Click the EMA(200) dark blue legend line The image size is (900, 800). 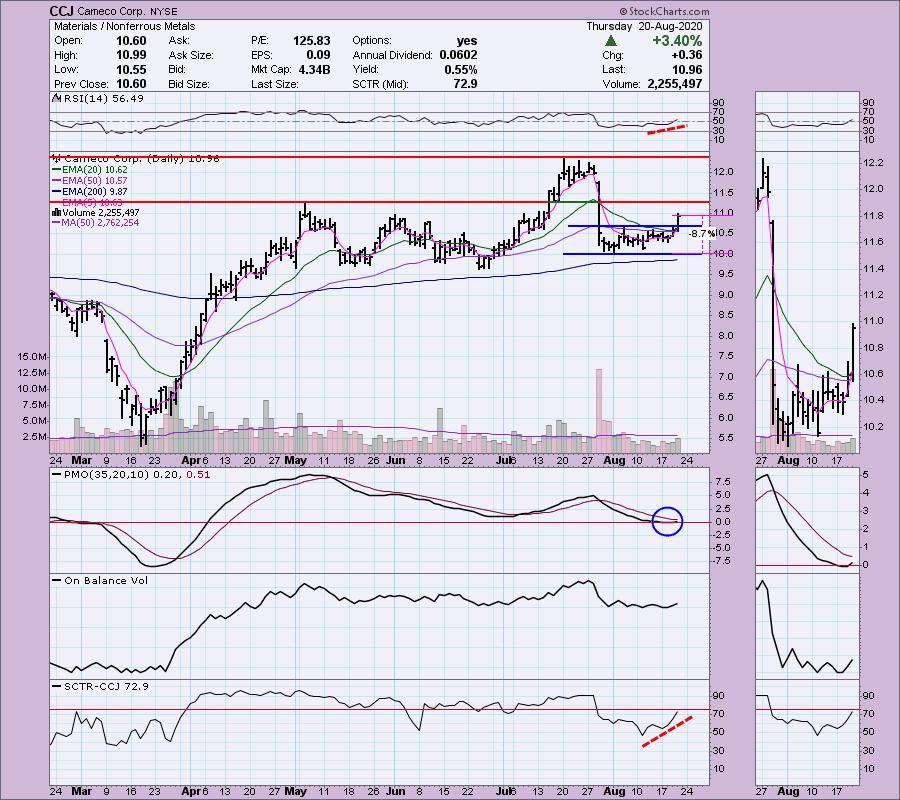[x=56, y=192]
